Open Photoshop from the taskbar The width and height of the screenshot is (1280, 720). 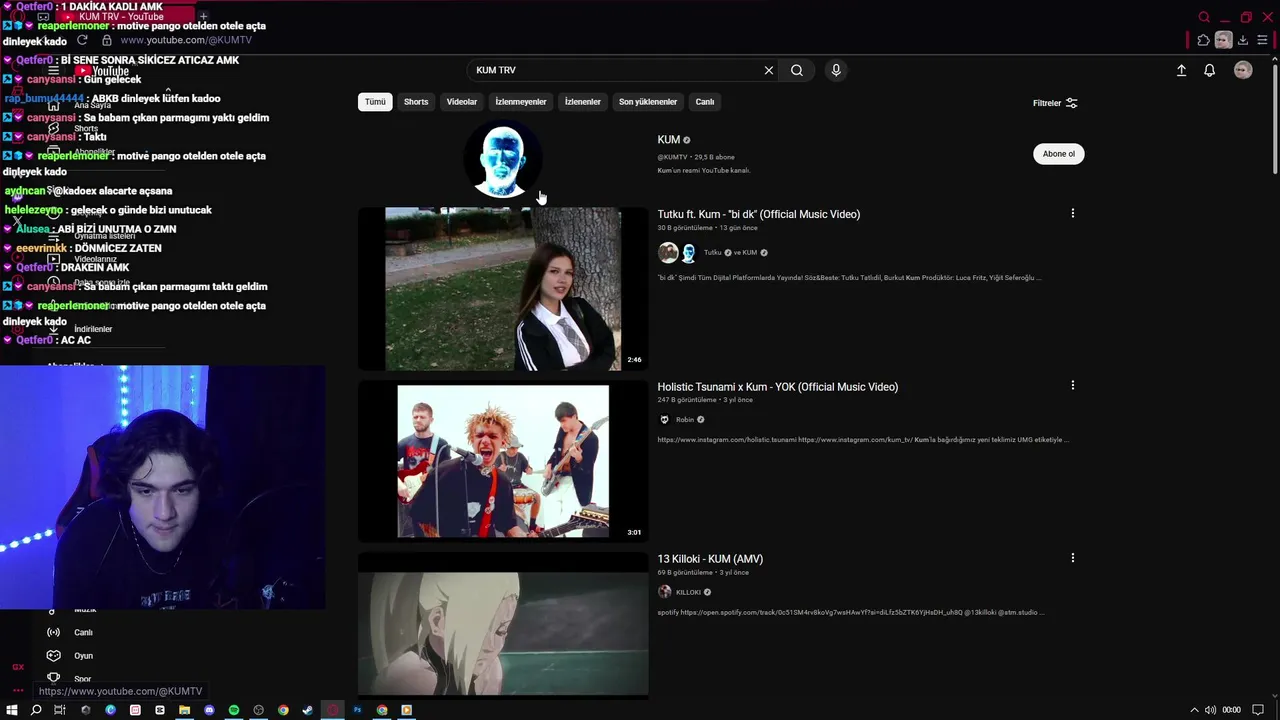[x=357, y=710]
